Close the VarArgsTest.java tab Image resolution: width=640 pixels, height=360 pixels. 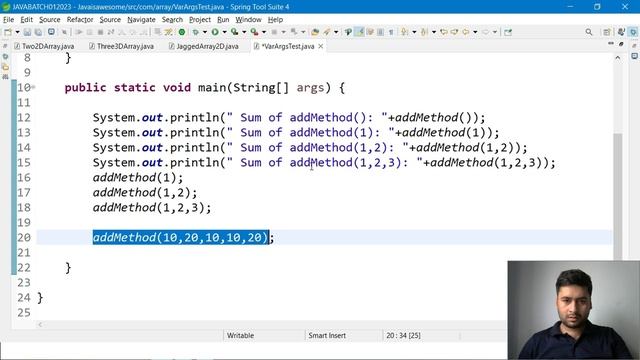pyautogui.click(x=320, y=46)
